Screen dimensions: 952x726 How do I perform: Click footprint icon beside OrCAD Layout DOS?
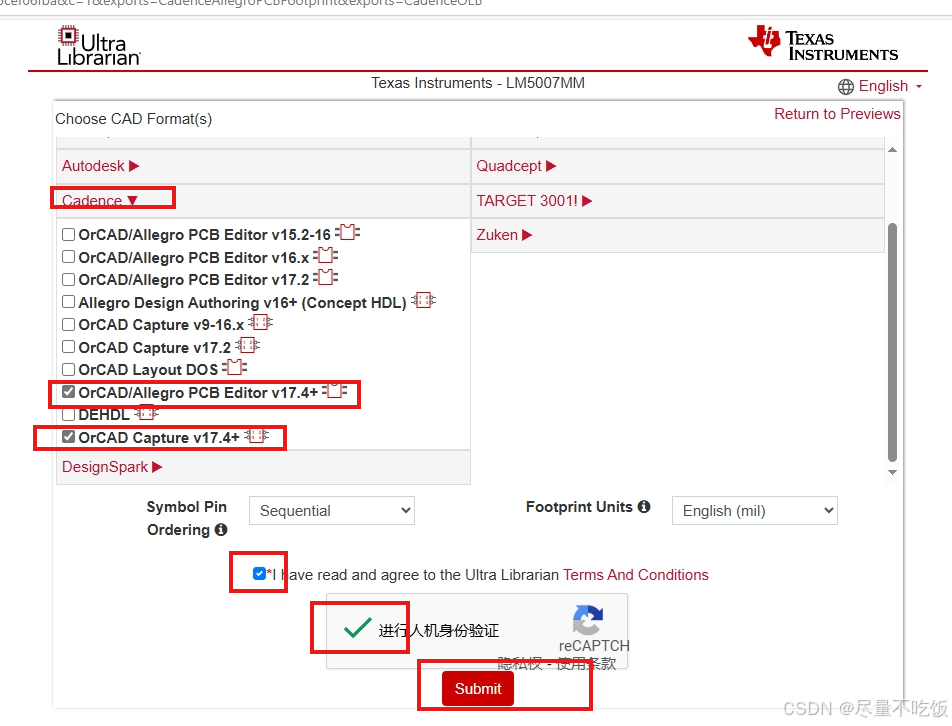234,368
